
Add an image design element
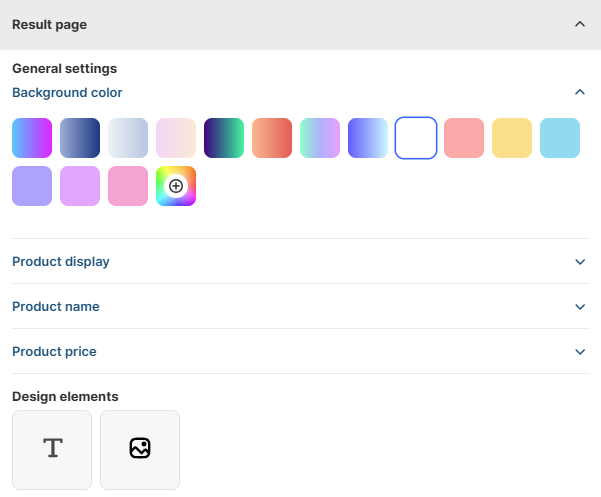coord(140,449)
